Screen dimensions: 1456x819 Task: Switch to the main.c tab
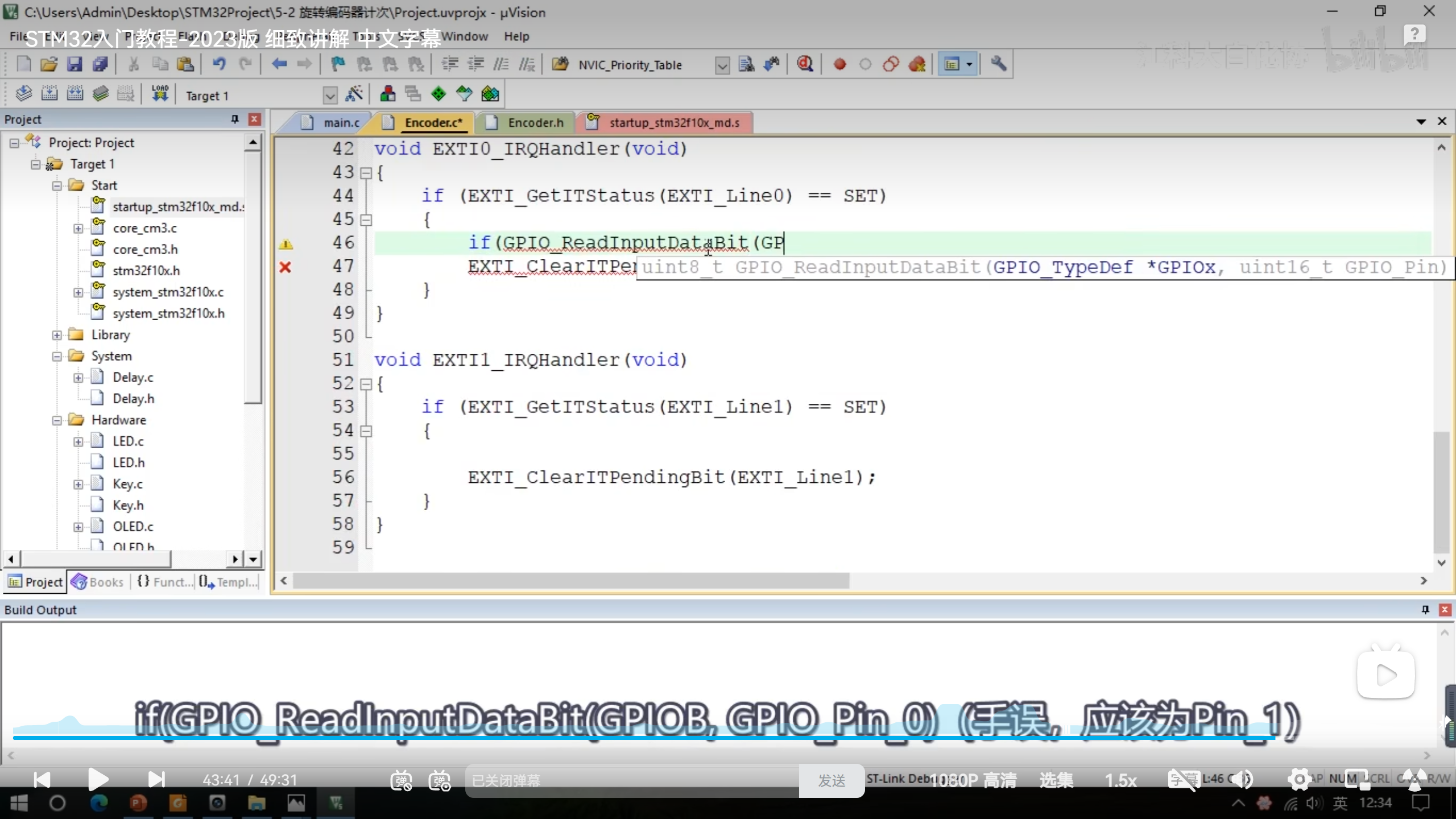point(341,123)
